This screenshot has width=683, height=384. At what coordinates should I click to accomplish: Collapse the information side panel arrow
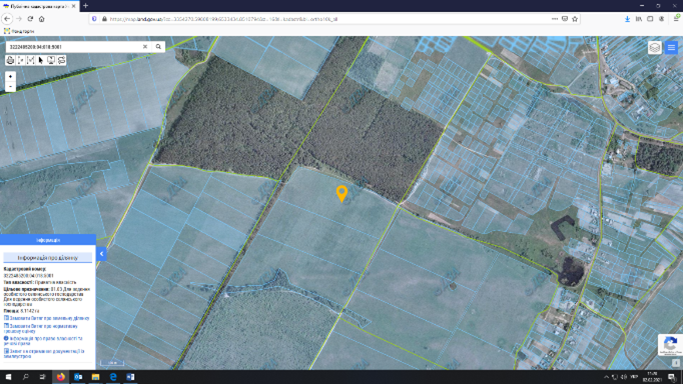101,254
